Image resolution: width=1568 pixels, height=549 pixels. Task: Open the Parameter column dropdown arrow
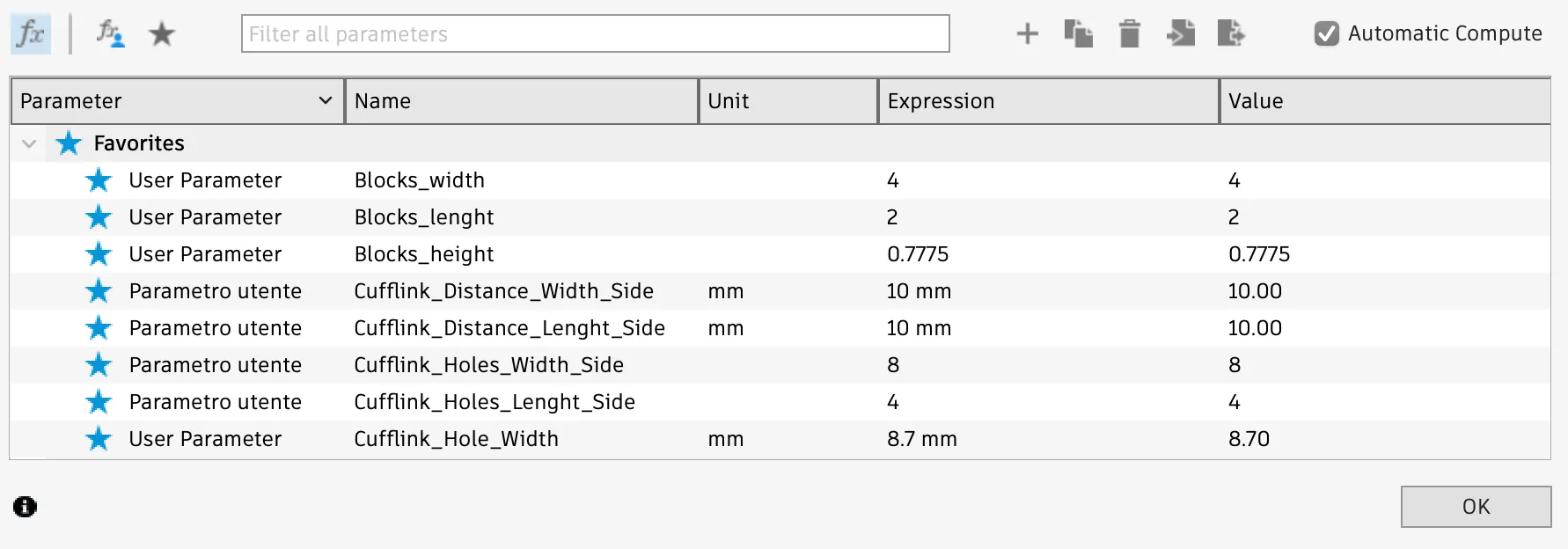(x=326, y=101)
